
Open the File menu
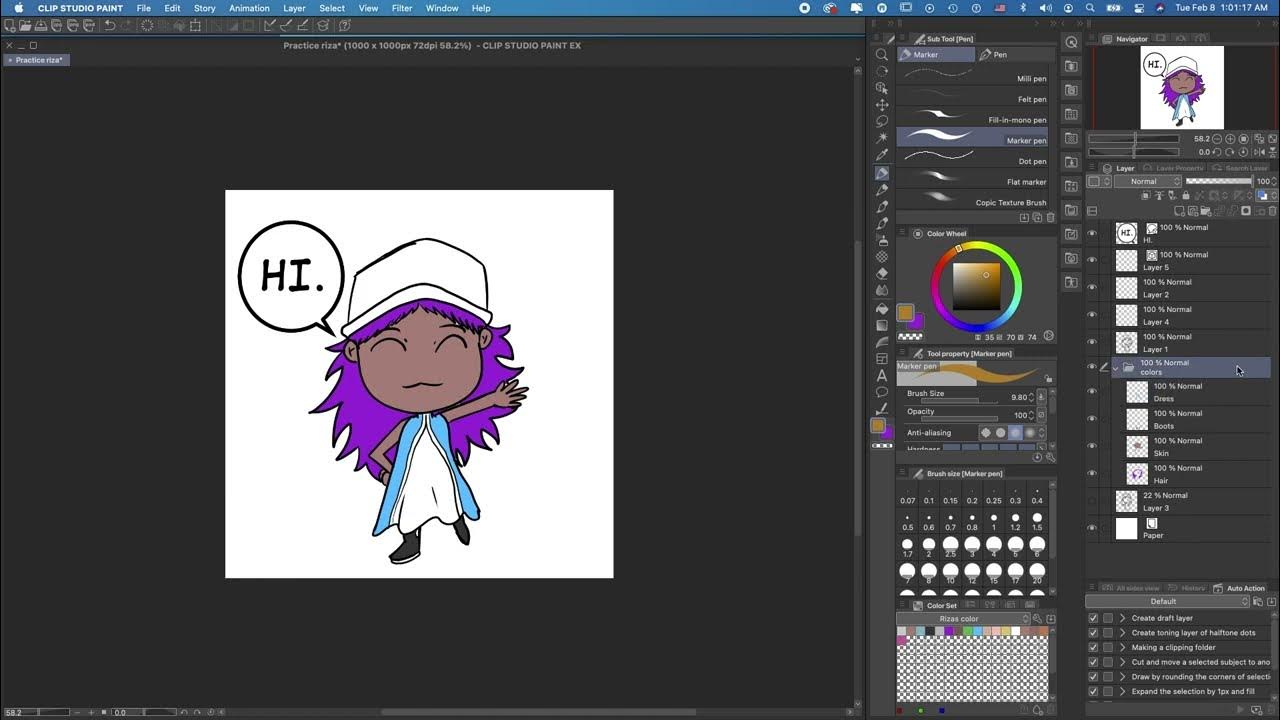(144, 8)
